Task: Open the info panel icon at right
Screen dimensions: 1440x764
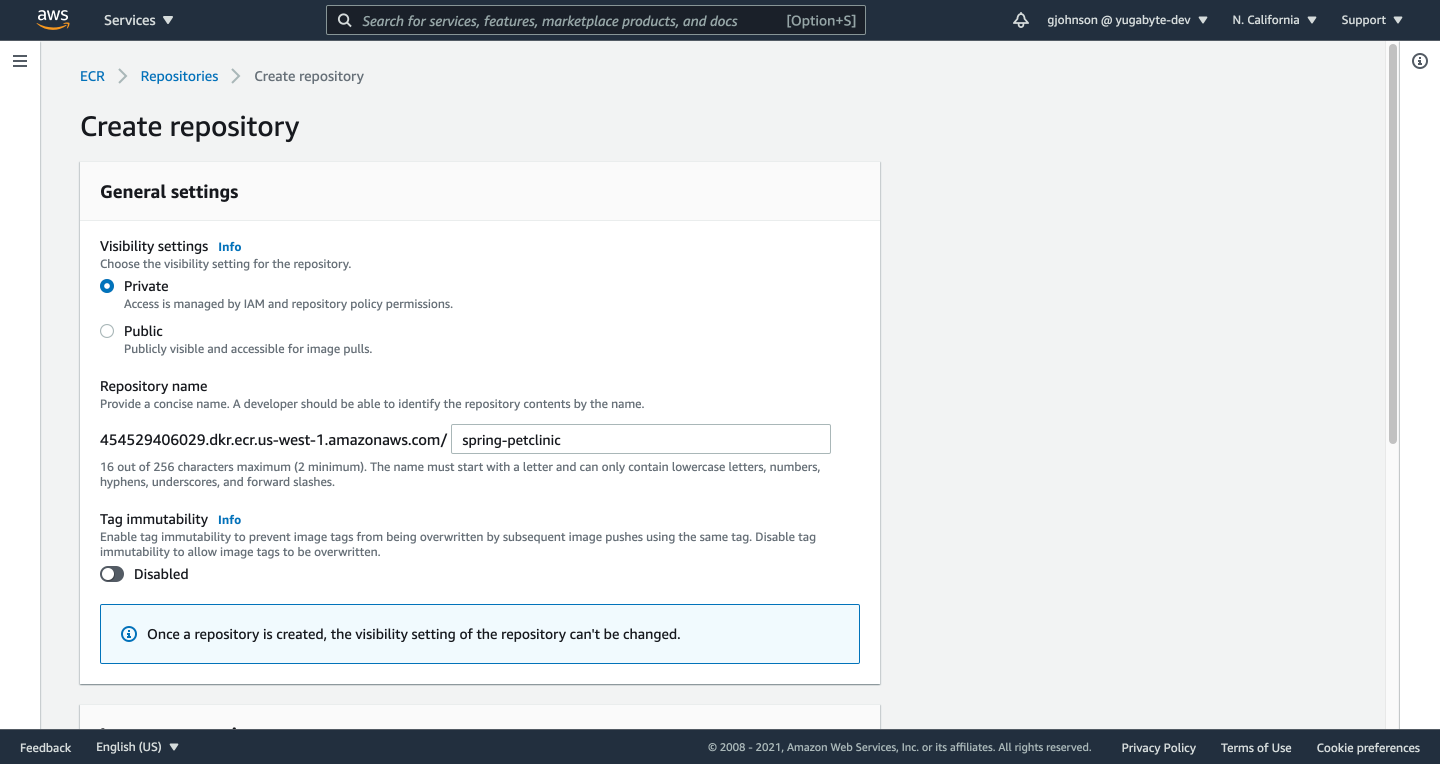Action: click(x=1419, y=61)
